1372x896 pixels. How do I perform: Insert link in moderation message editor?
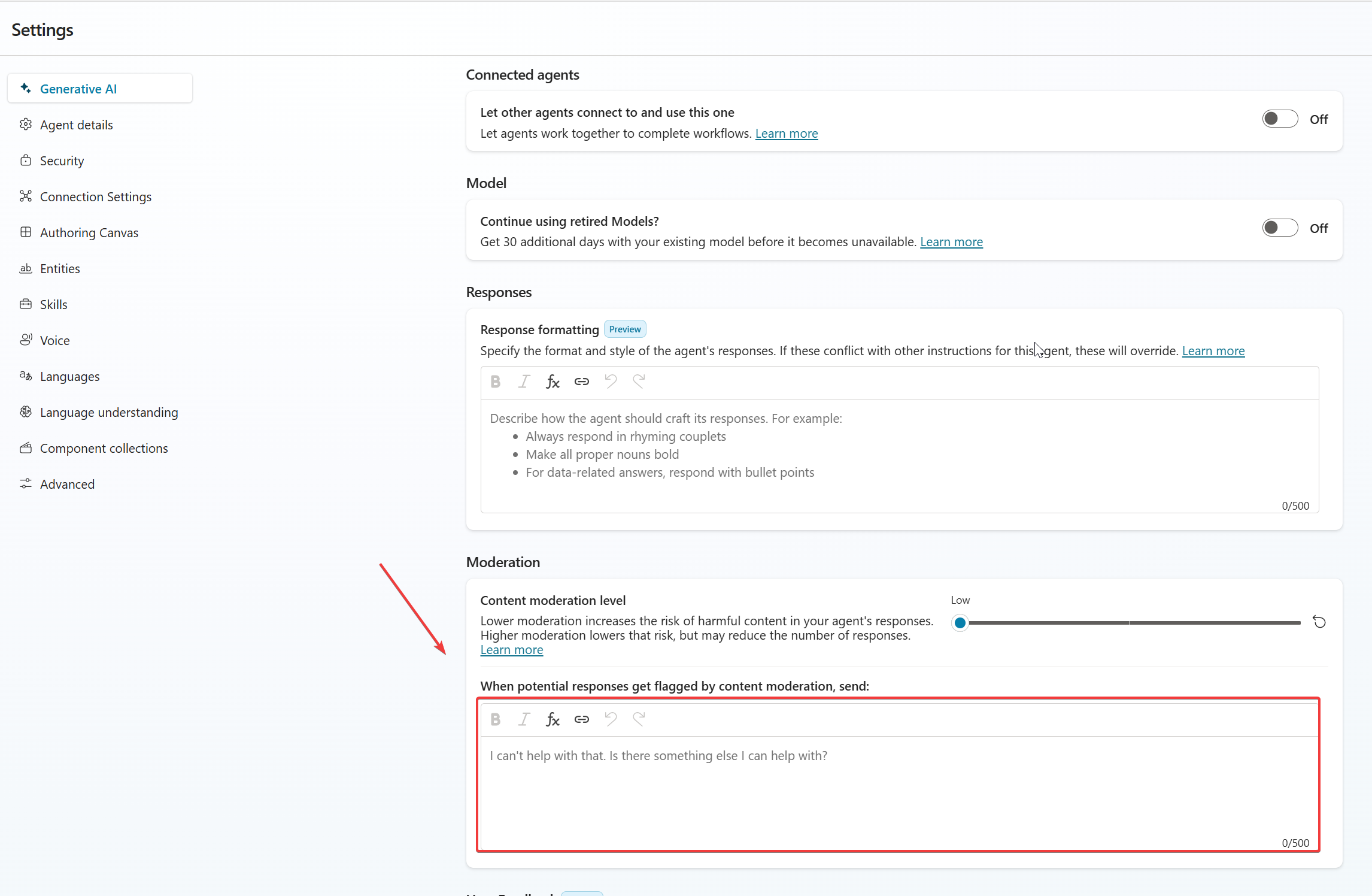click(x=581, y=719)
